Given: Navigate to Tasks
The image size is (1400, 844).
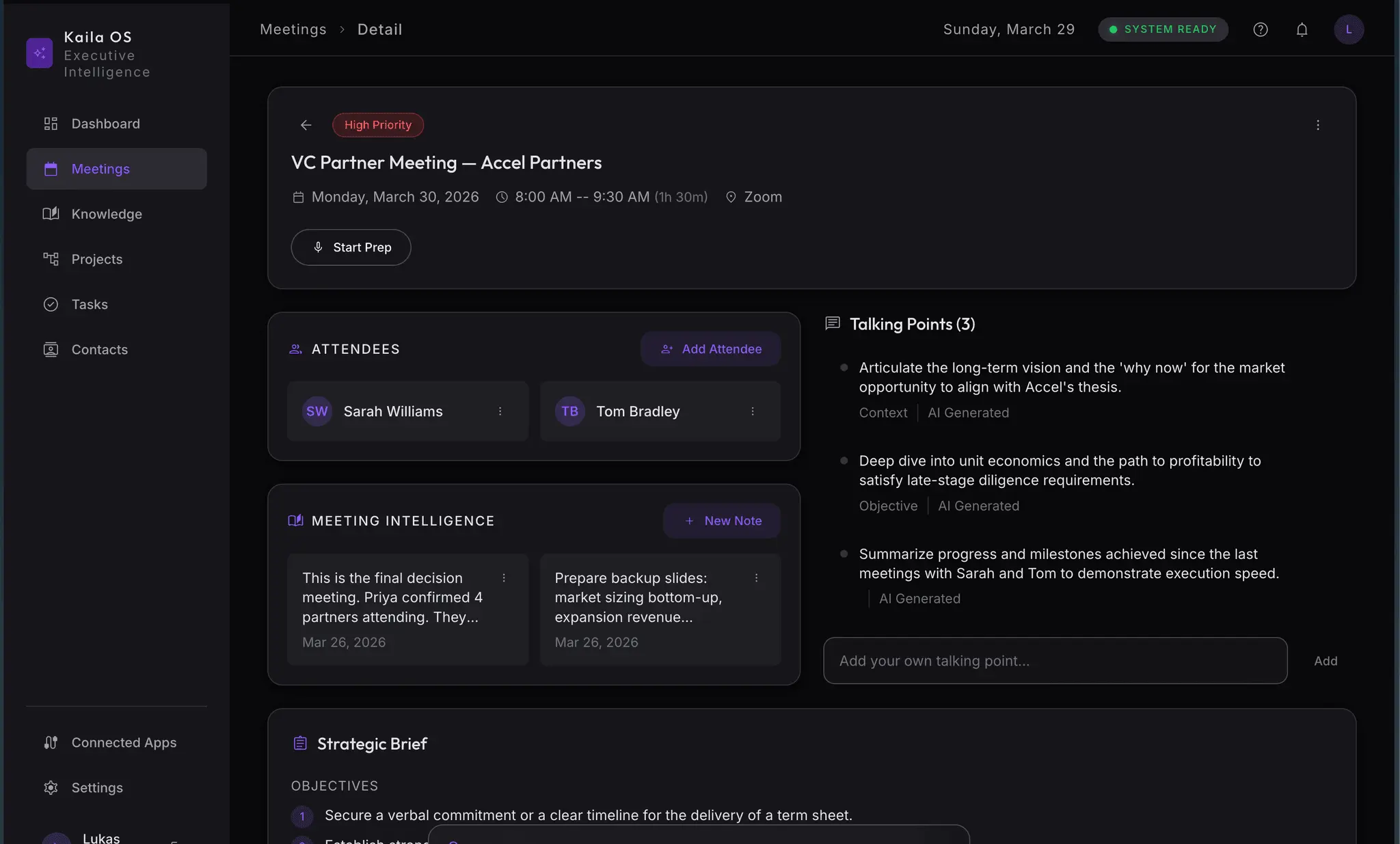Looking at the screenshot, I should pos(116,304).
